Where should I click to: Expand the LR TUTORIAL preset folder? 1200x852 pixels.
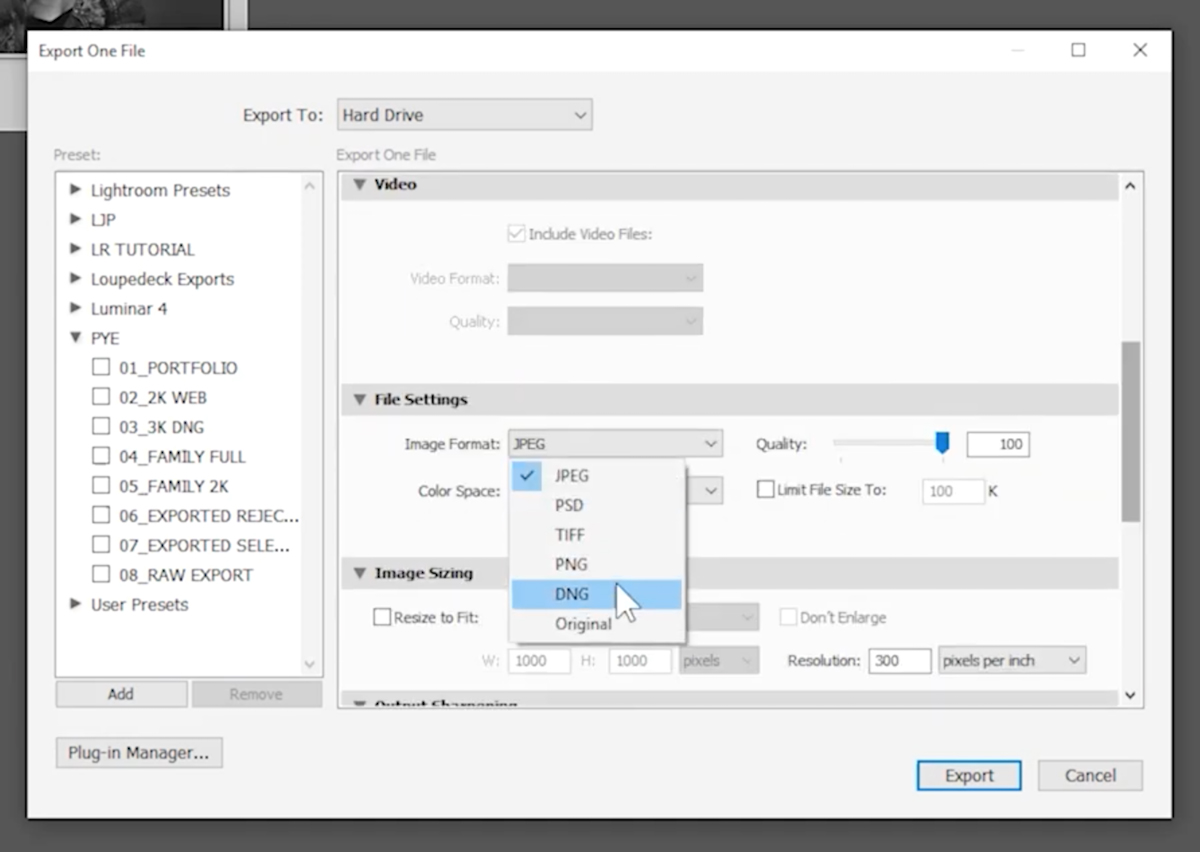(x=75, y=249)
